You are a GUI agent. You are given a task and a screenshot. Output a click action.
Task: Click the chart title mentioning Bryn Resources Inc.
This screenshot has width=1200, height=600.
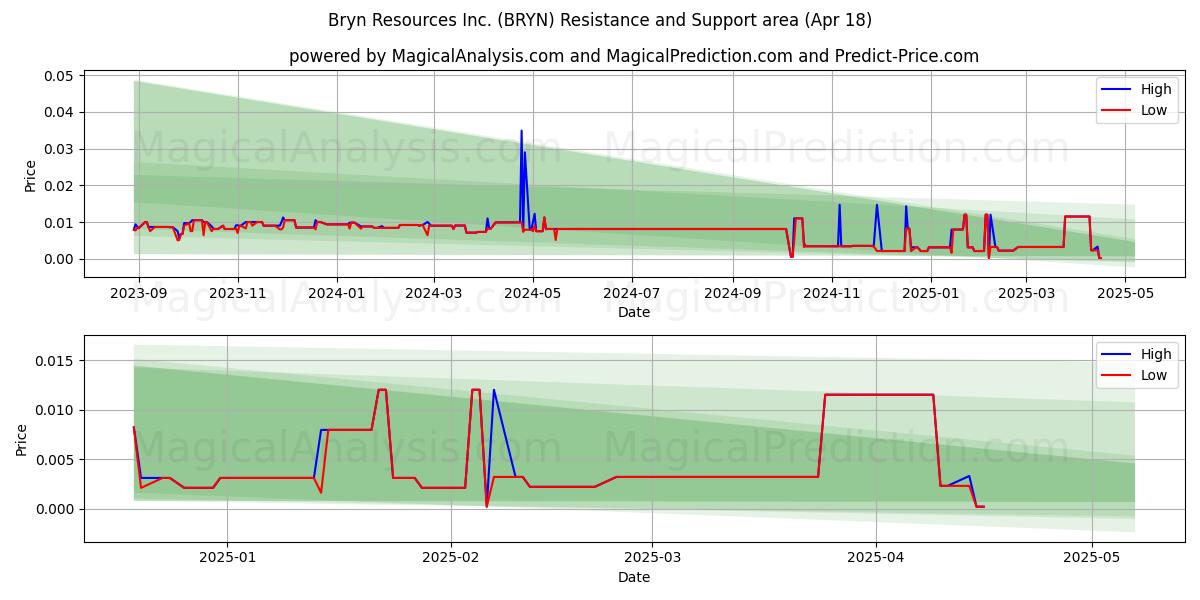(x=600, y=20)
